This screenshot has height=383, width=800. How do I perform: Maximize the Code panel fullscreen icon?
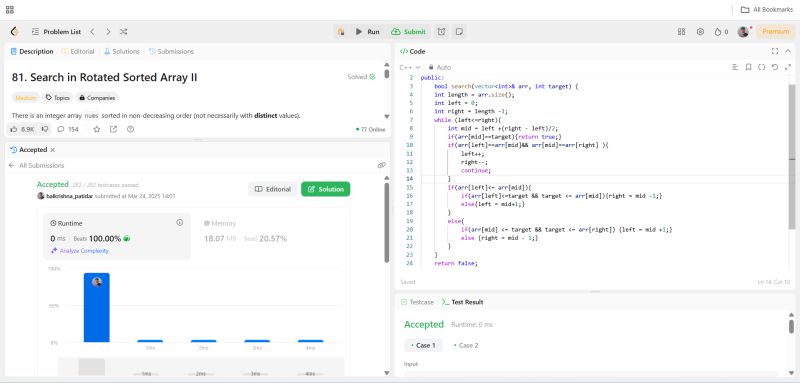point(775,51)
